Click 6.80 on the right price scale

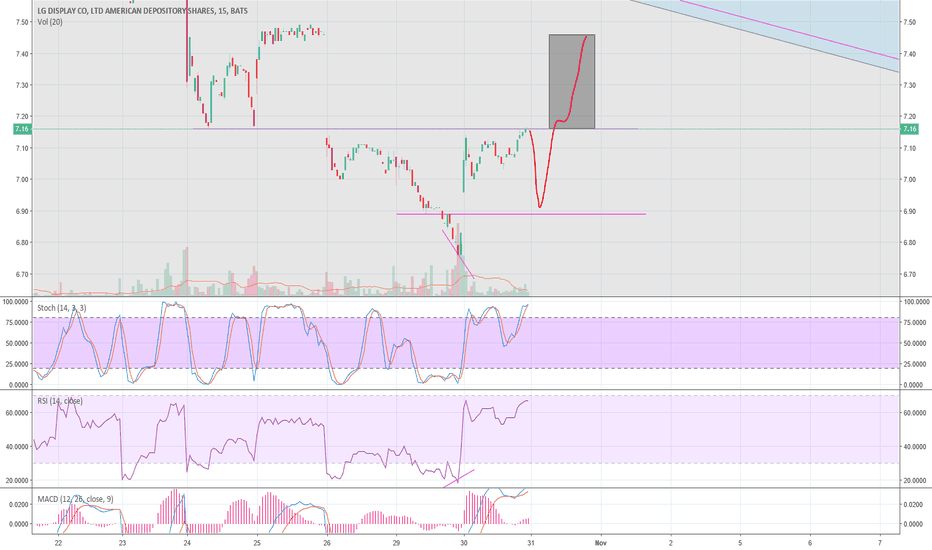(909, 243)
